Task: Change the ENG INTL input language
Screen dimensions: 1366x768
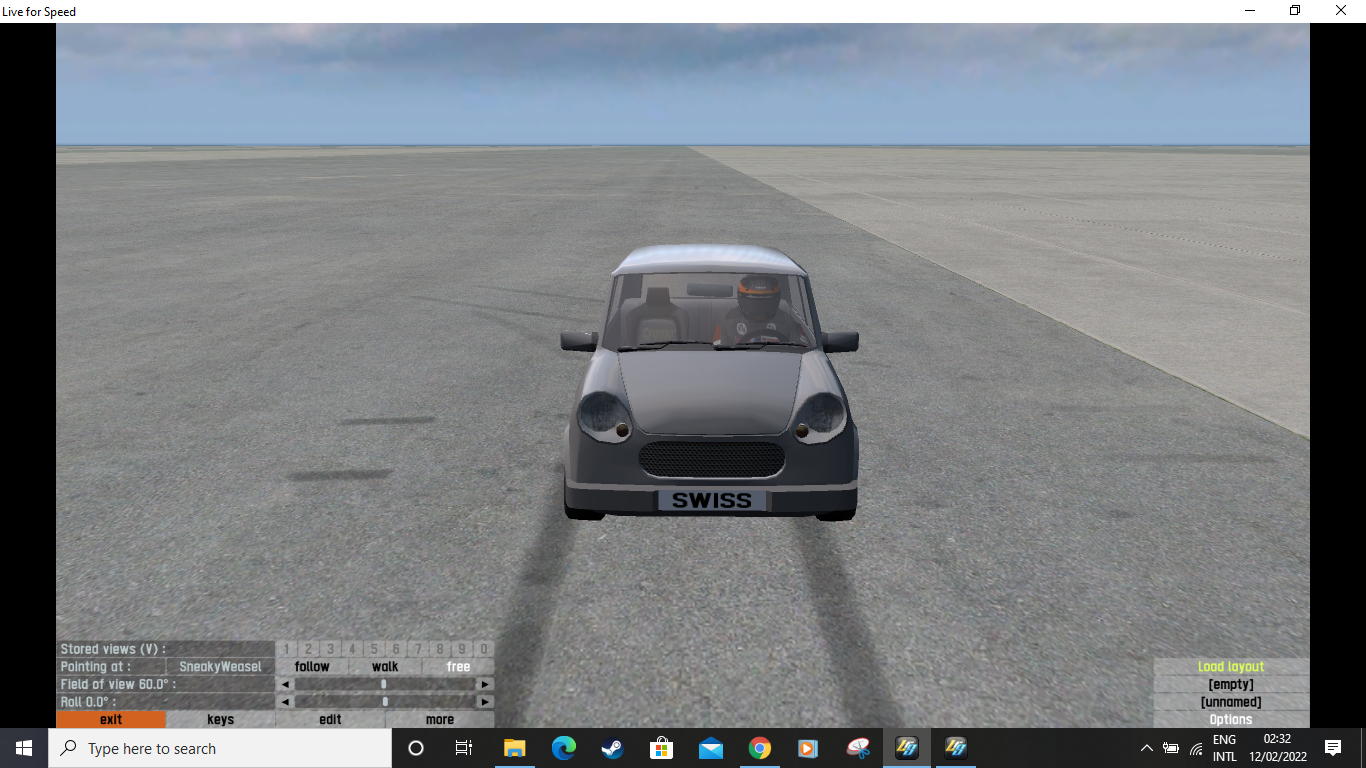Action: [1225, 748]
